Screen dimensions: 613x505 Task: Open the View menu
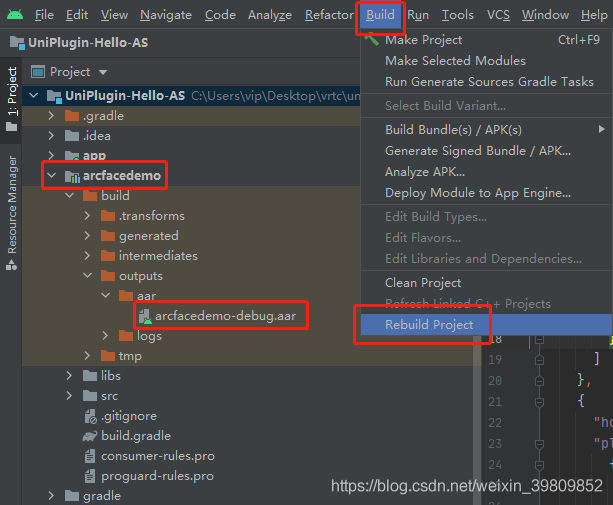[114, 15]
